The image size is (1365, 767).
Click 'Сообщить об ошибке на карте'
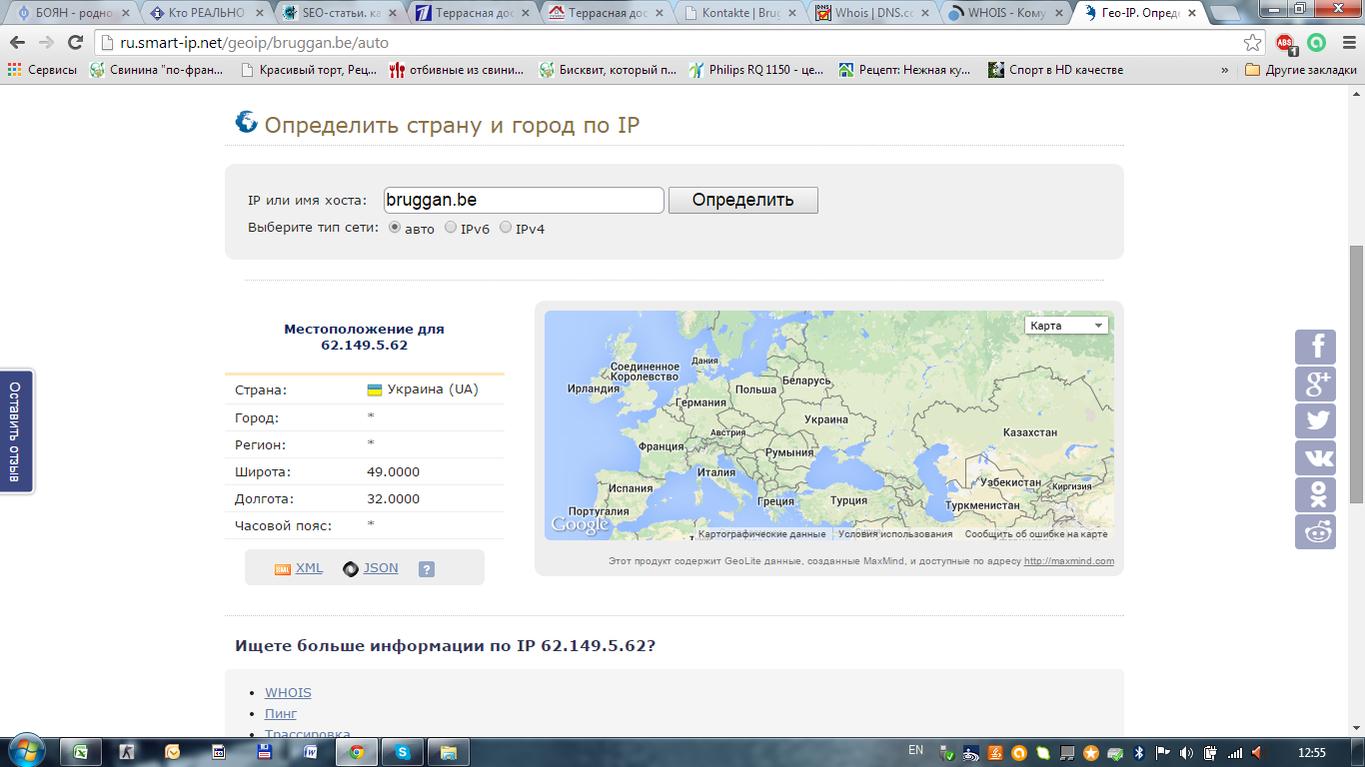(1036, 534)
